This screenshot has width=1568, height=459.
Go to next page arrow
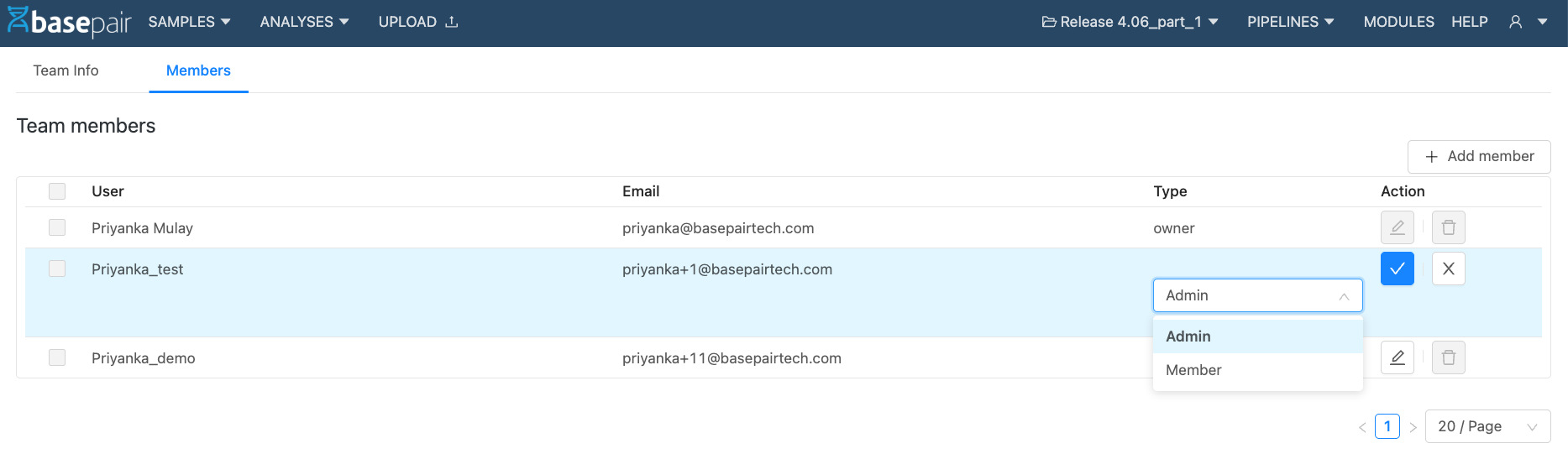pyautogui.click(x=1413, y=427)
